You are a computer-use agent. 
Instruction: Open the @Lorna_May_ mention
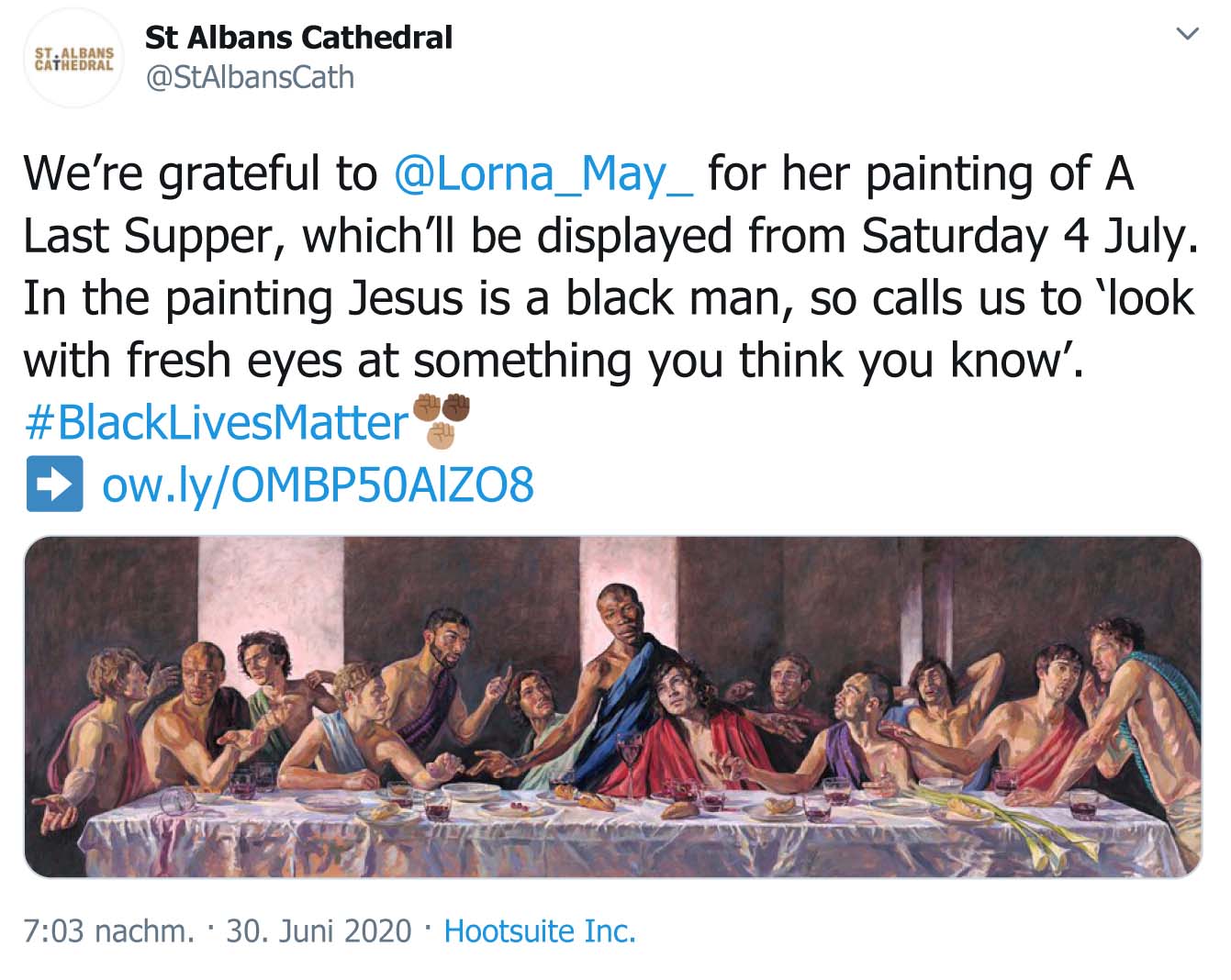tap(543, 173)
